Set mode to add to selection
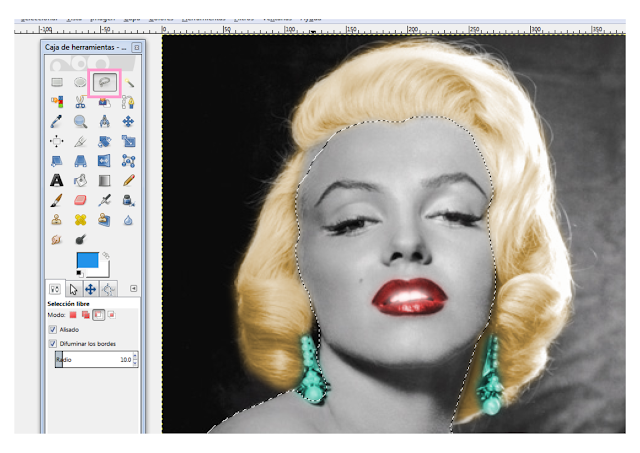The image size is (640, 453). (x=85, y=315)
